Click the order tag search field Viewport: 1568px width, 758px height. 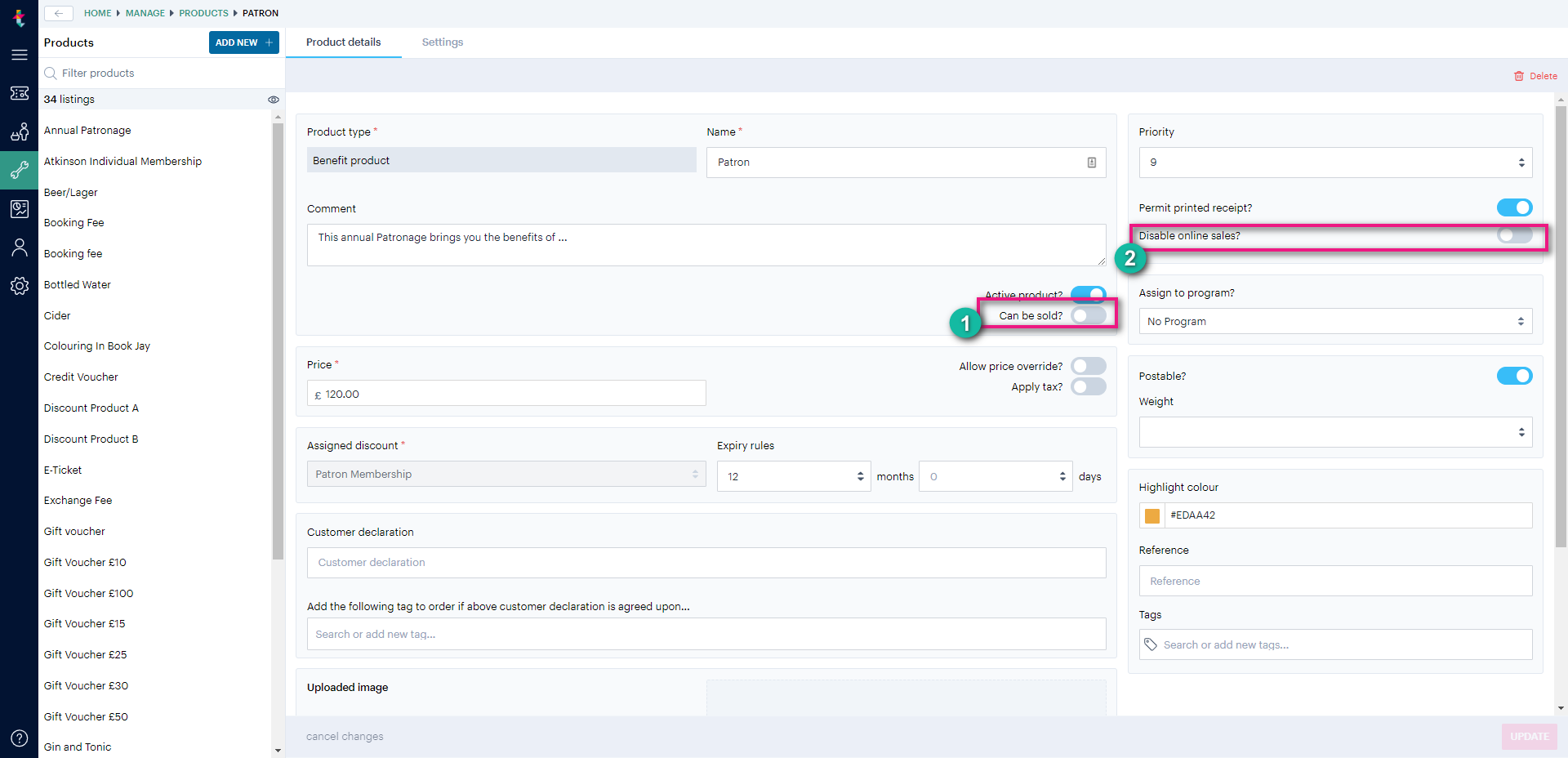tap(706, 634)
